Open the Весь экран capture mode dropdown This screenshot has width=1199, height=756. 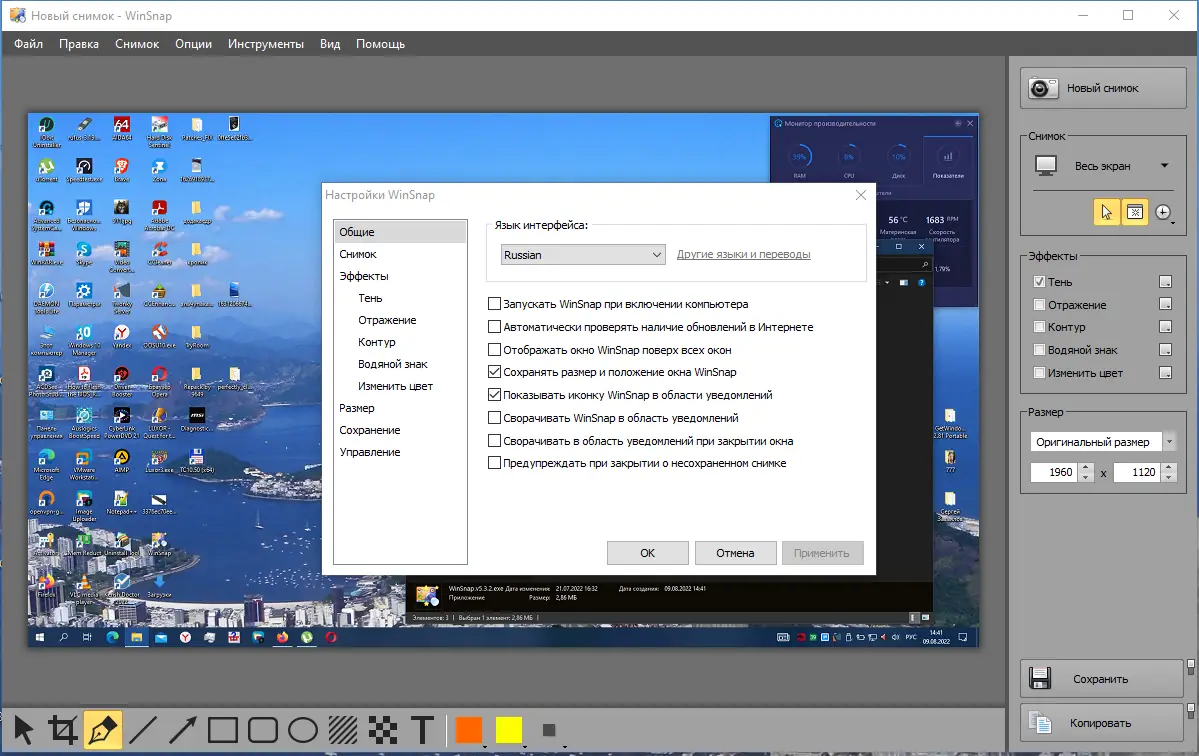(x=1164, y=166)
